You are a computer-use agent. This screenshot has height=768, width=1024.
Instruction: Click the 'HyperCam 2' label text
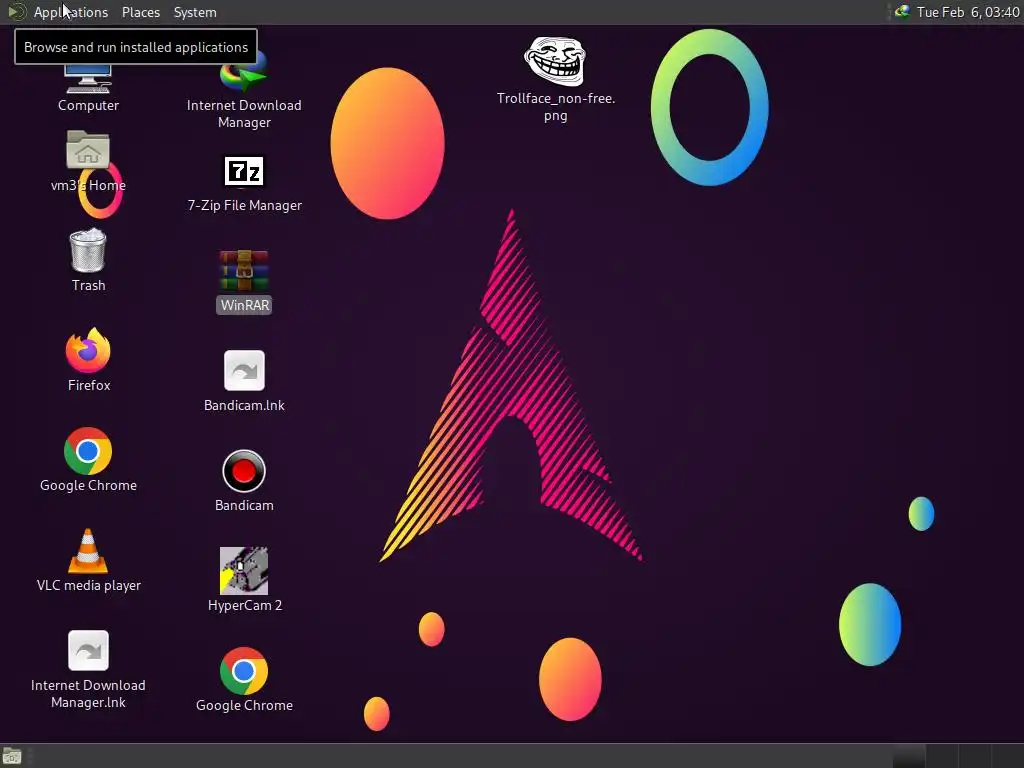(x=245, y=605)
